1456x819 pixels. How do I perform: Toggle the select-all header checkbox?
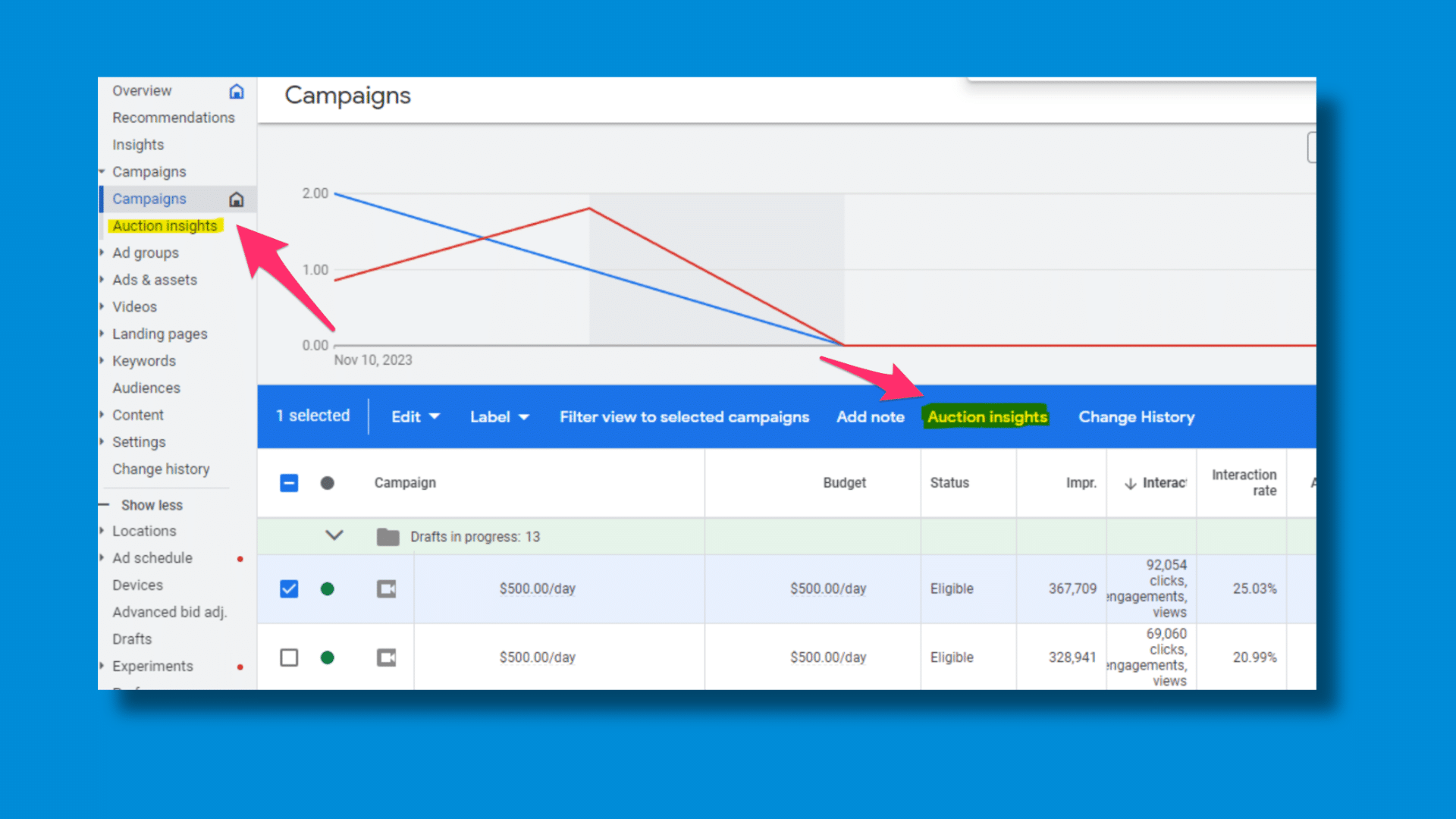coord(289,483)
